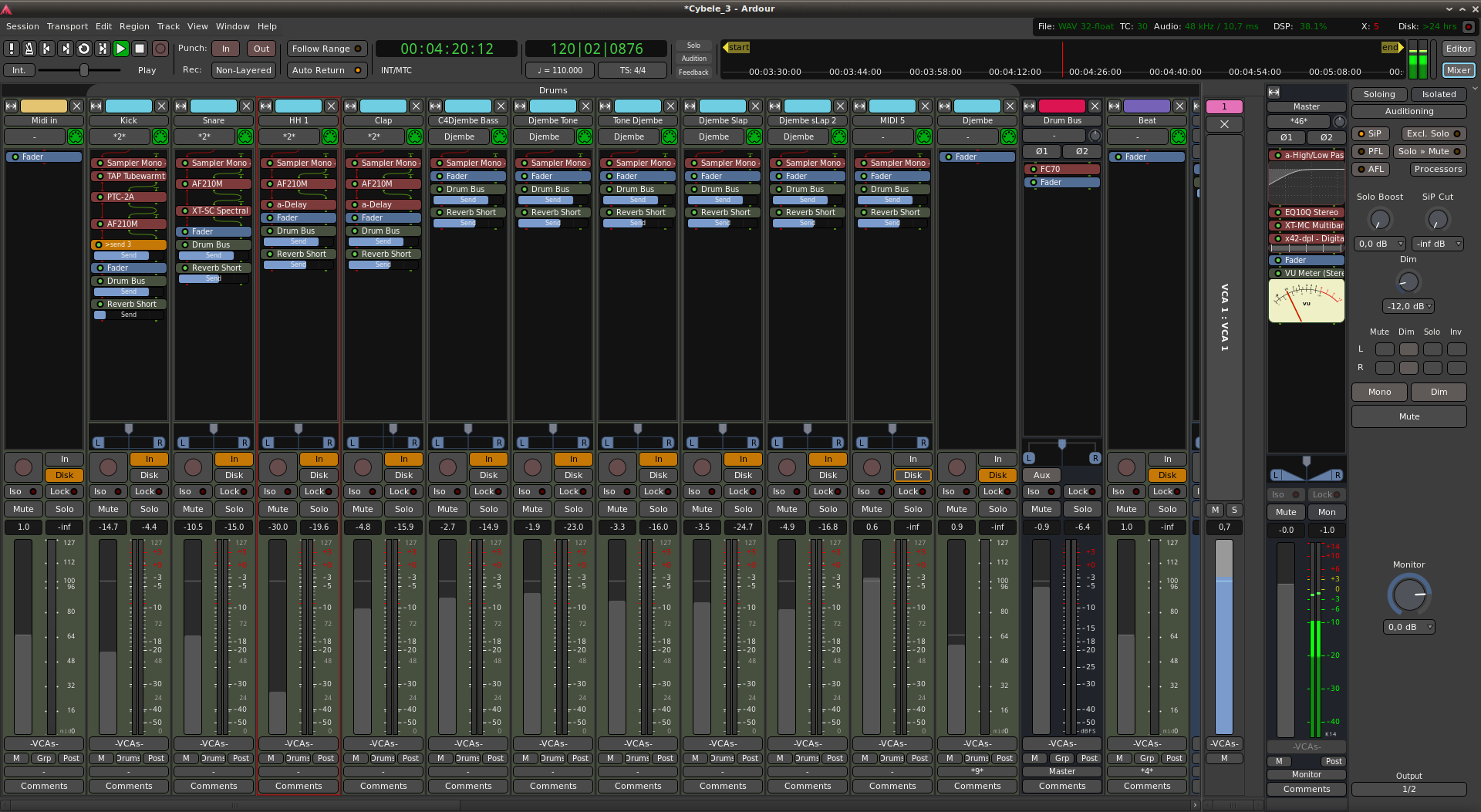
Task: Open -VCAs- assignment on Kick strip
Action: (x=129, y=743)
